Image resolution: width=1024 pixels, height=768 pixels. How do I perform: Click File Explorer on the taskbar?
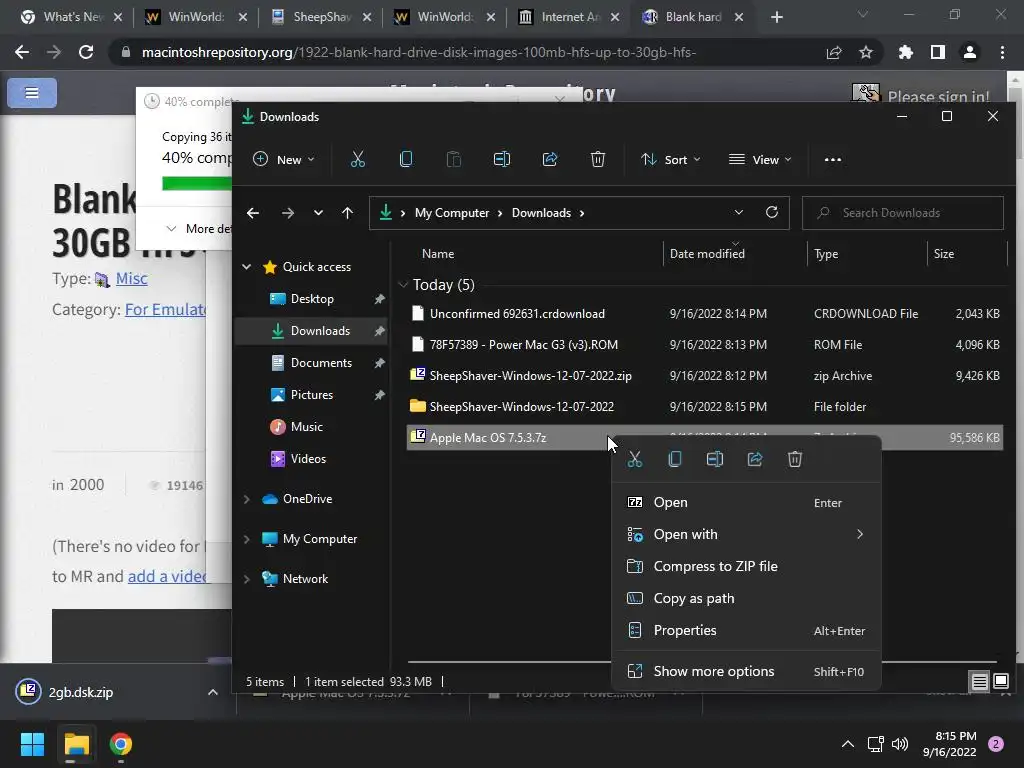[77, 744]
